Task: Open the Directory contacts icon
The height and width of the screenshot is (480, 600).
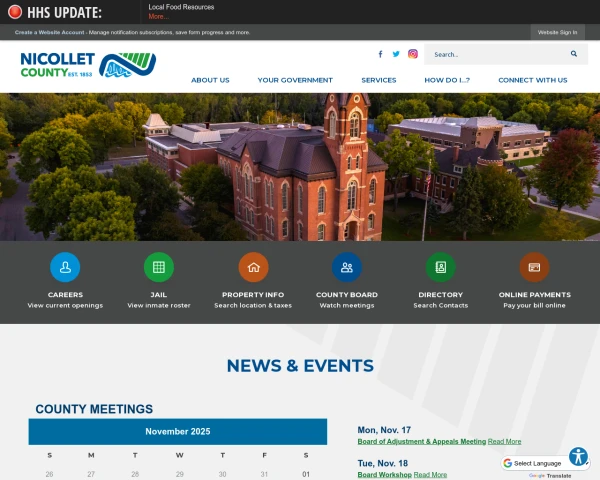Action: [x=441, y=267]
